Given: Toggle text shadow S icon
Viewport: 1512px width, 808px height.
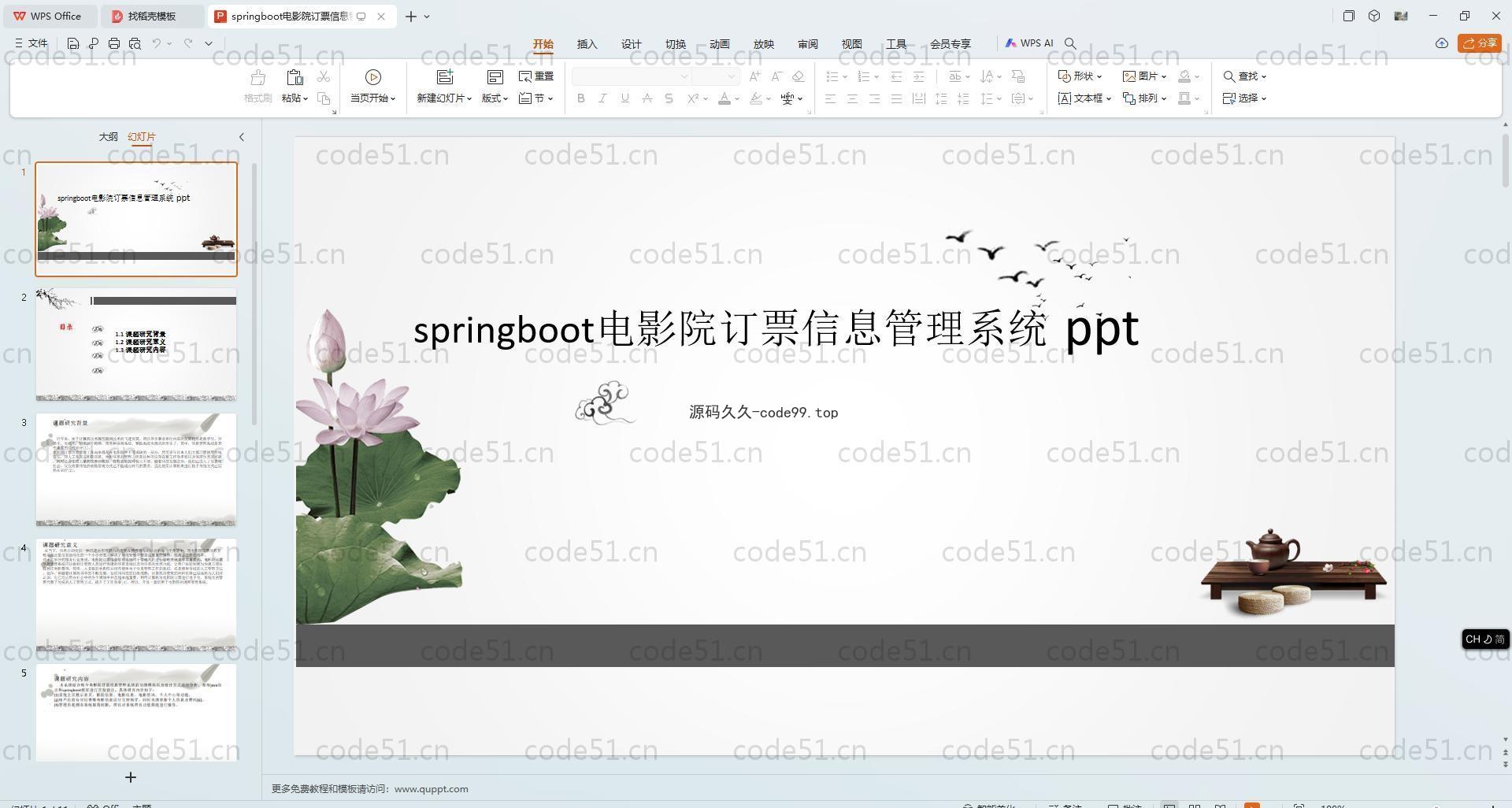Looking at the screenshot, I should [669, 98].
